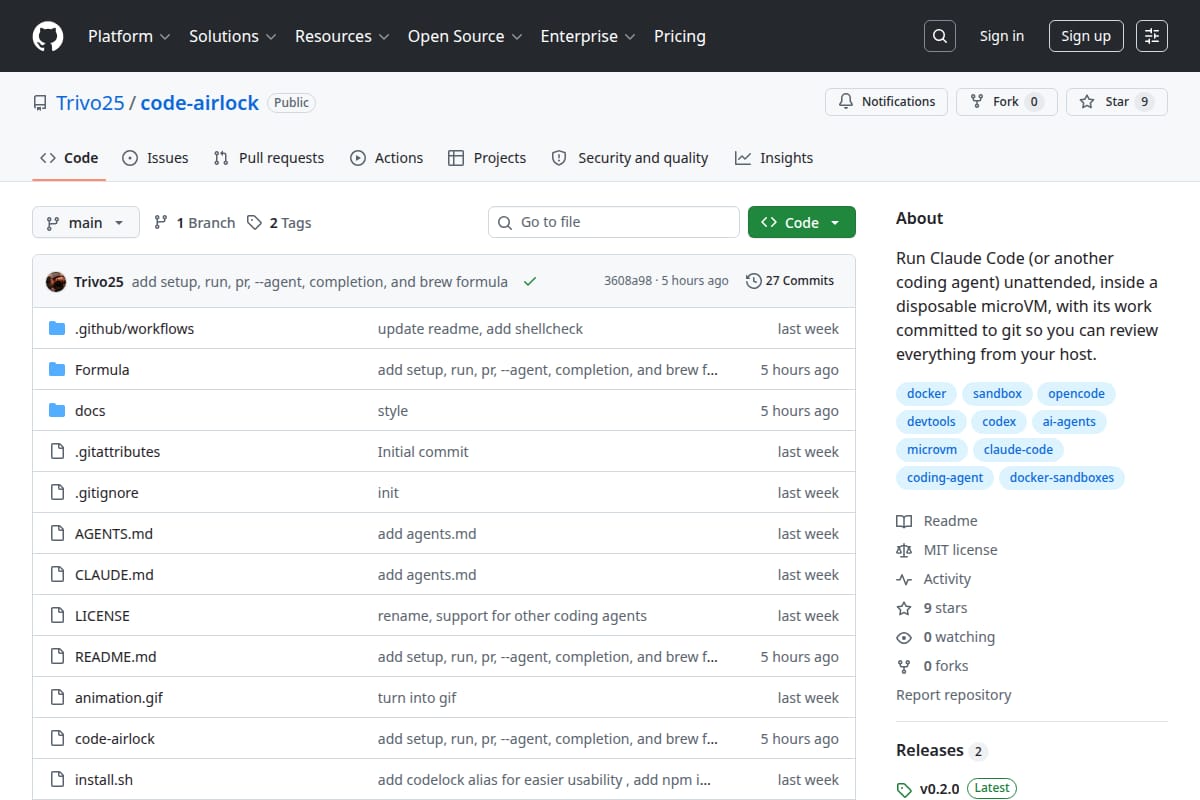Open the green Code dropdown button
The height and width of the screenshot is (800, 1200).
(802, 222)
